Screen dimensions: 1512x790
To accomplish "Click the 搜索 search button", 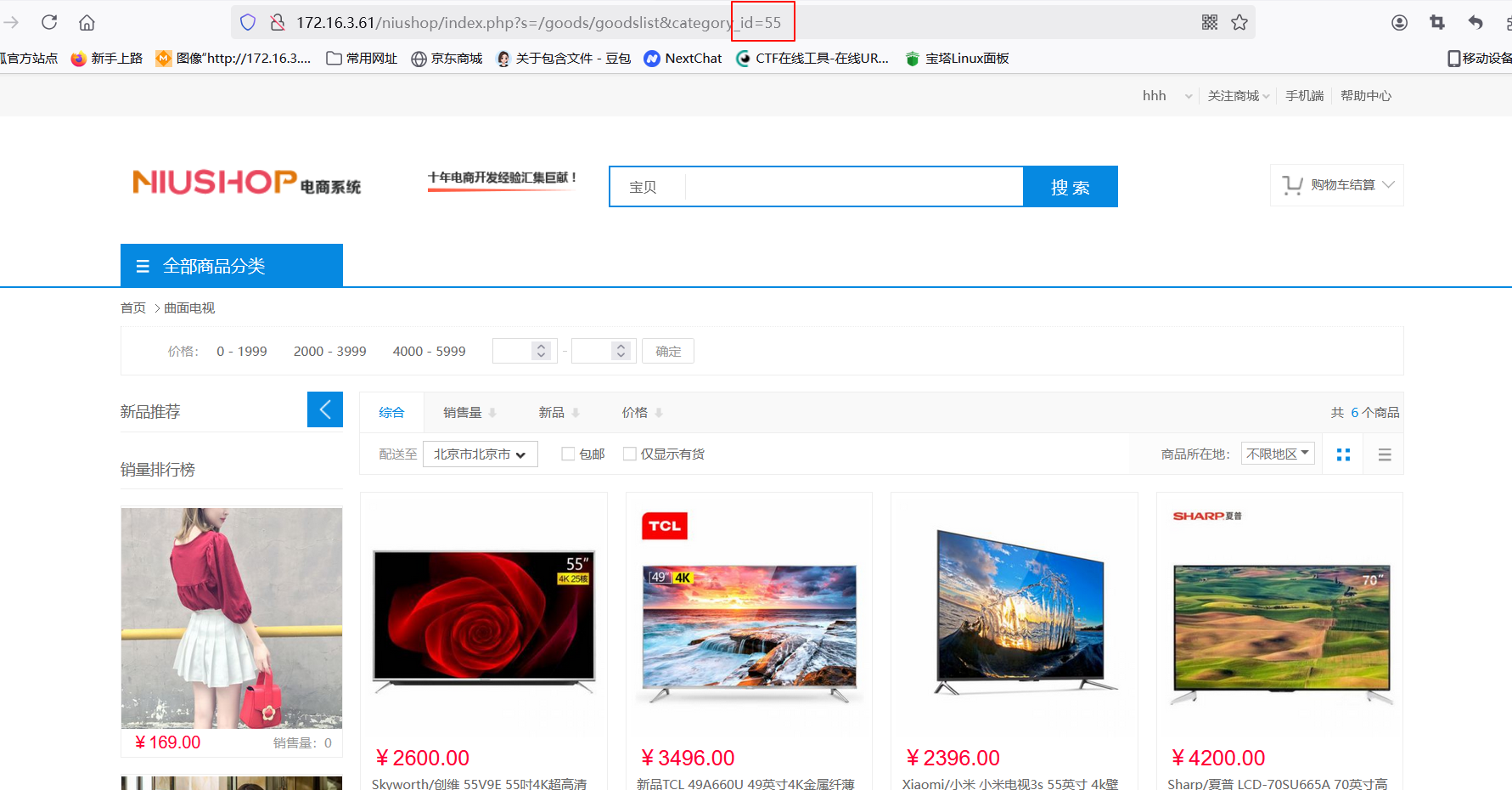I will 1070,187.
